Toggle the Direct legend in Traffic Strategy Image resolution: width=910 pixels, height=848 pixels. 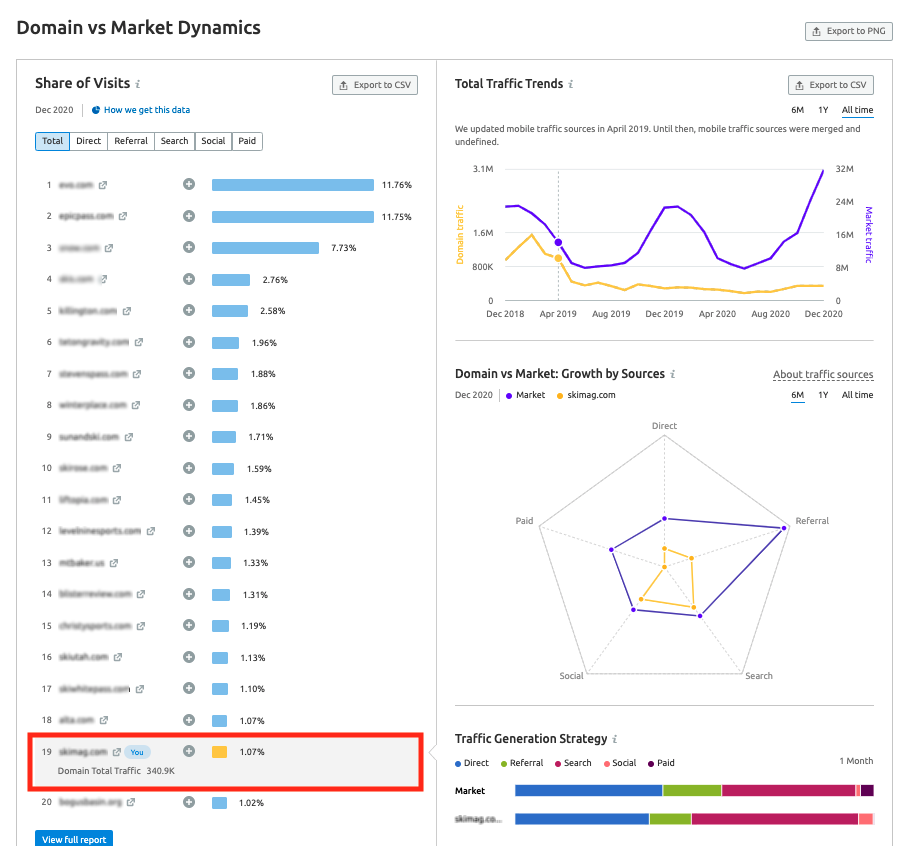(471, 763)
